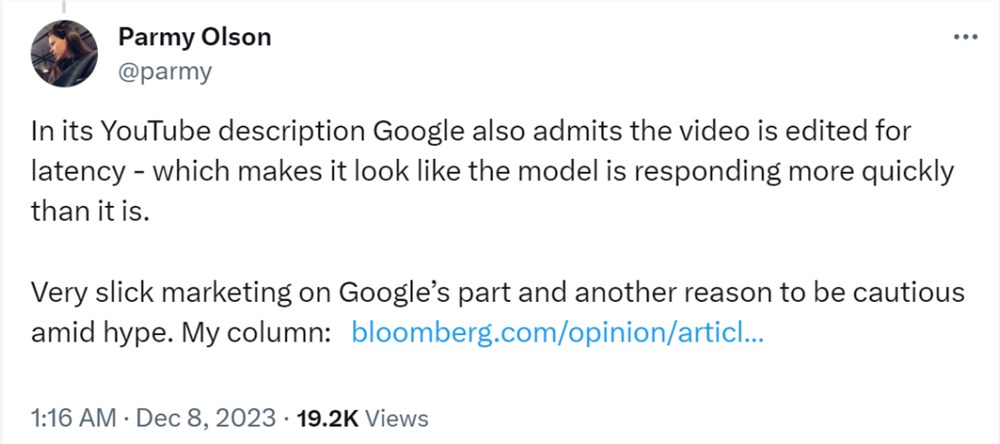Screen dimensions: 1000x444
Task: Open the more options three-dot menu
Action: 965,36
